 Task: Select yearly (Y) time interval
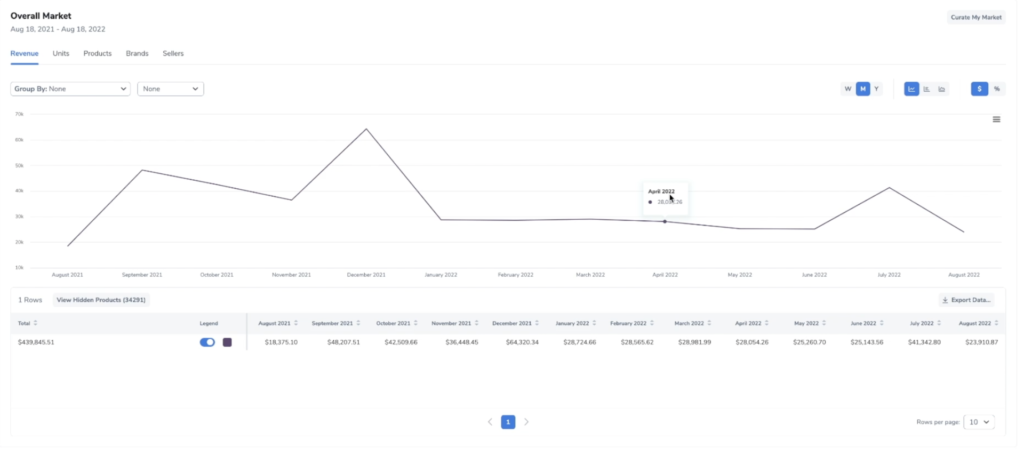(x=877, y=89)
